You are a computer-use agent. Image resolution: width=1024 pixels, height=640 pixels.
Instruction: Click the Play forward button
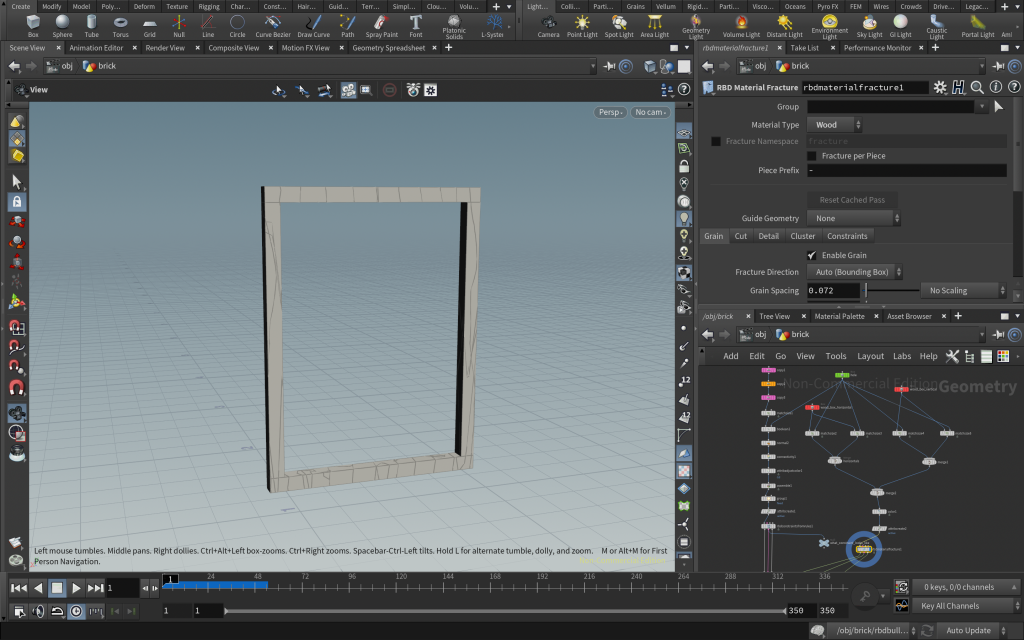coord(76,588)
